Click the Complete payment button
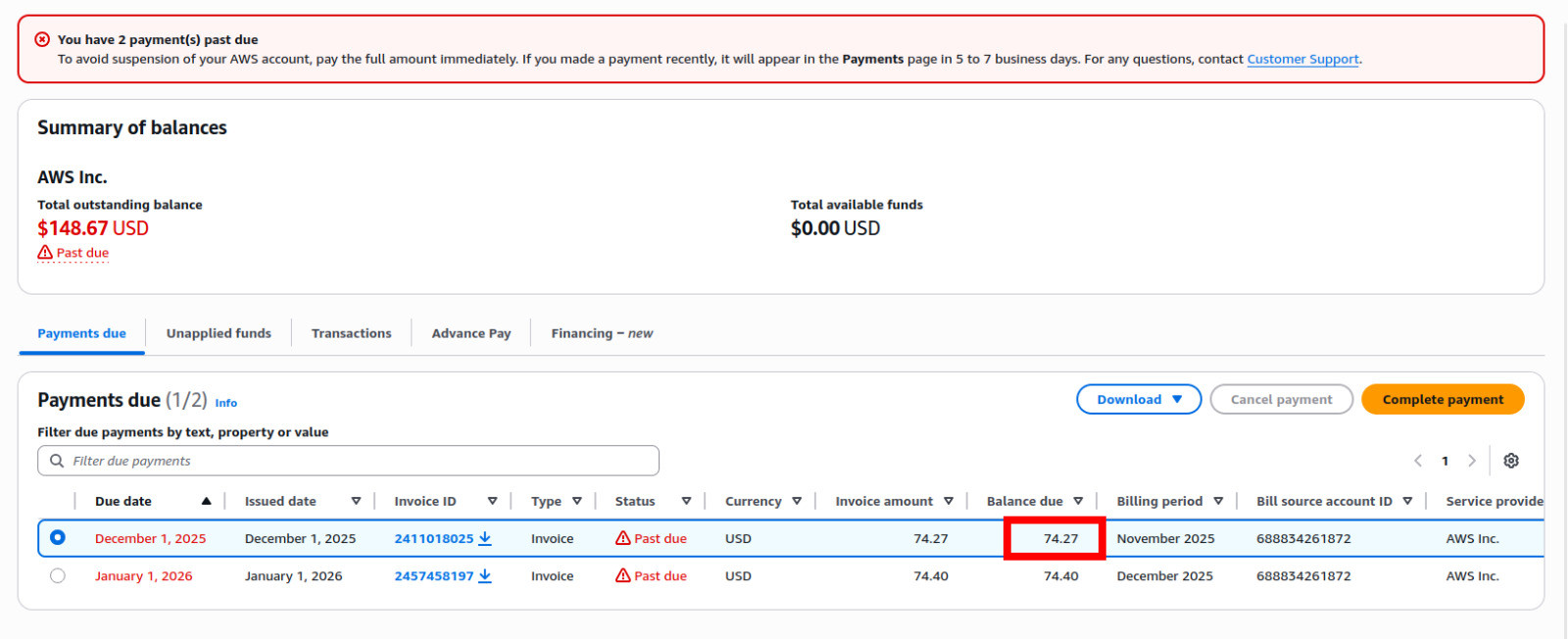This screenshot has width=1568, height=639. 1443,400
